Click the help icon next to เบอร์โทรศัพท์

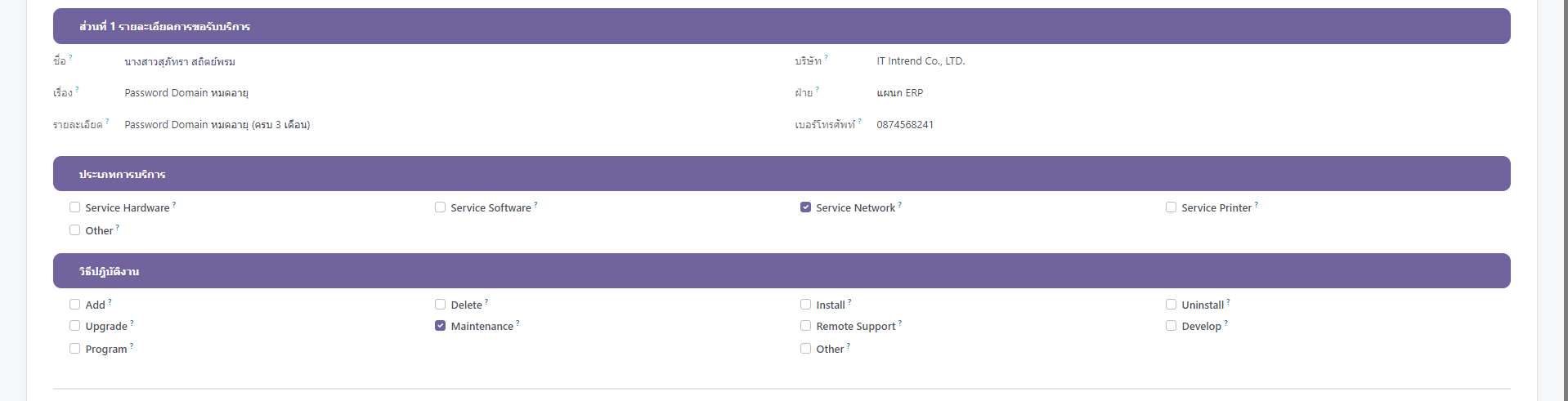pos(859,121)
